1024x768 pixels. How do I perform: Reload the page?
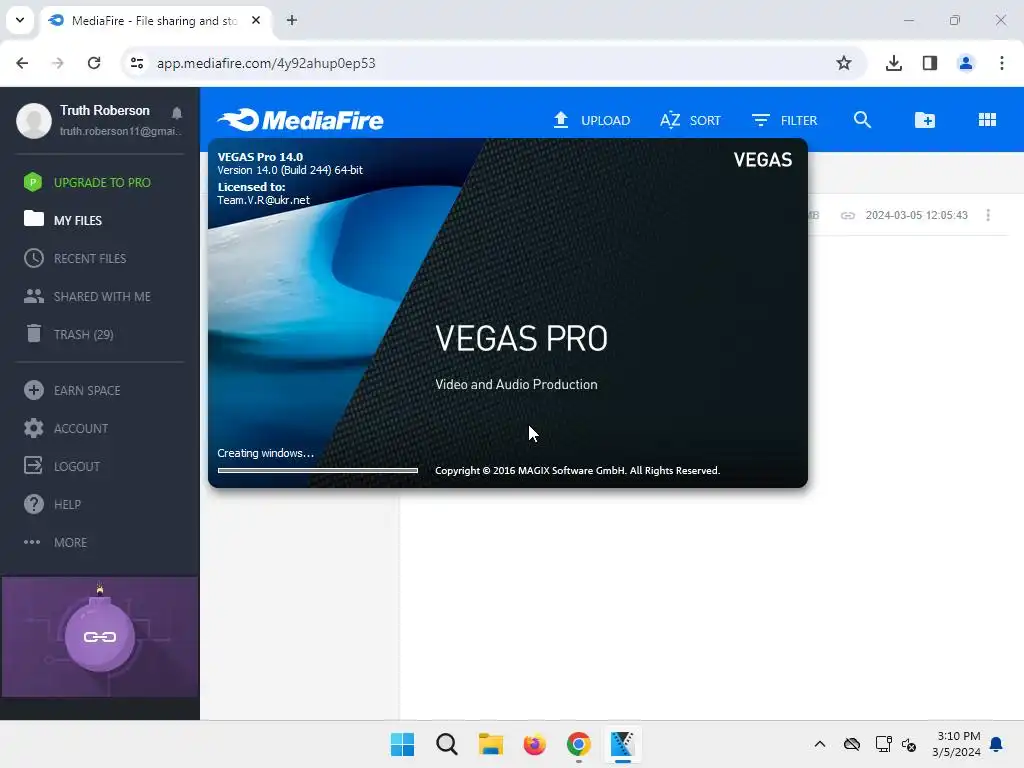point(94,63)
